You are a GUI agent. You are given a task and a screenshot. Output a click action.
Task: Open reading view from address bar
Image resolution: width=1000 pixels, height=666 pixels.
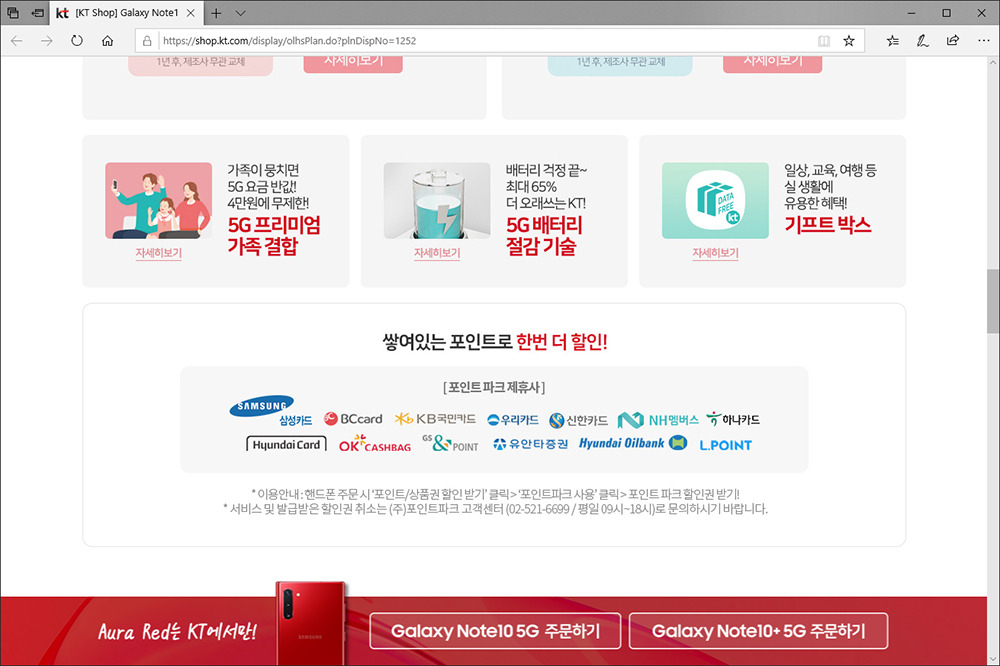tap(824, 41)
